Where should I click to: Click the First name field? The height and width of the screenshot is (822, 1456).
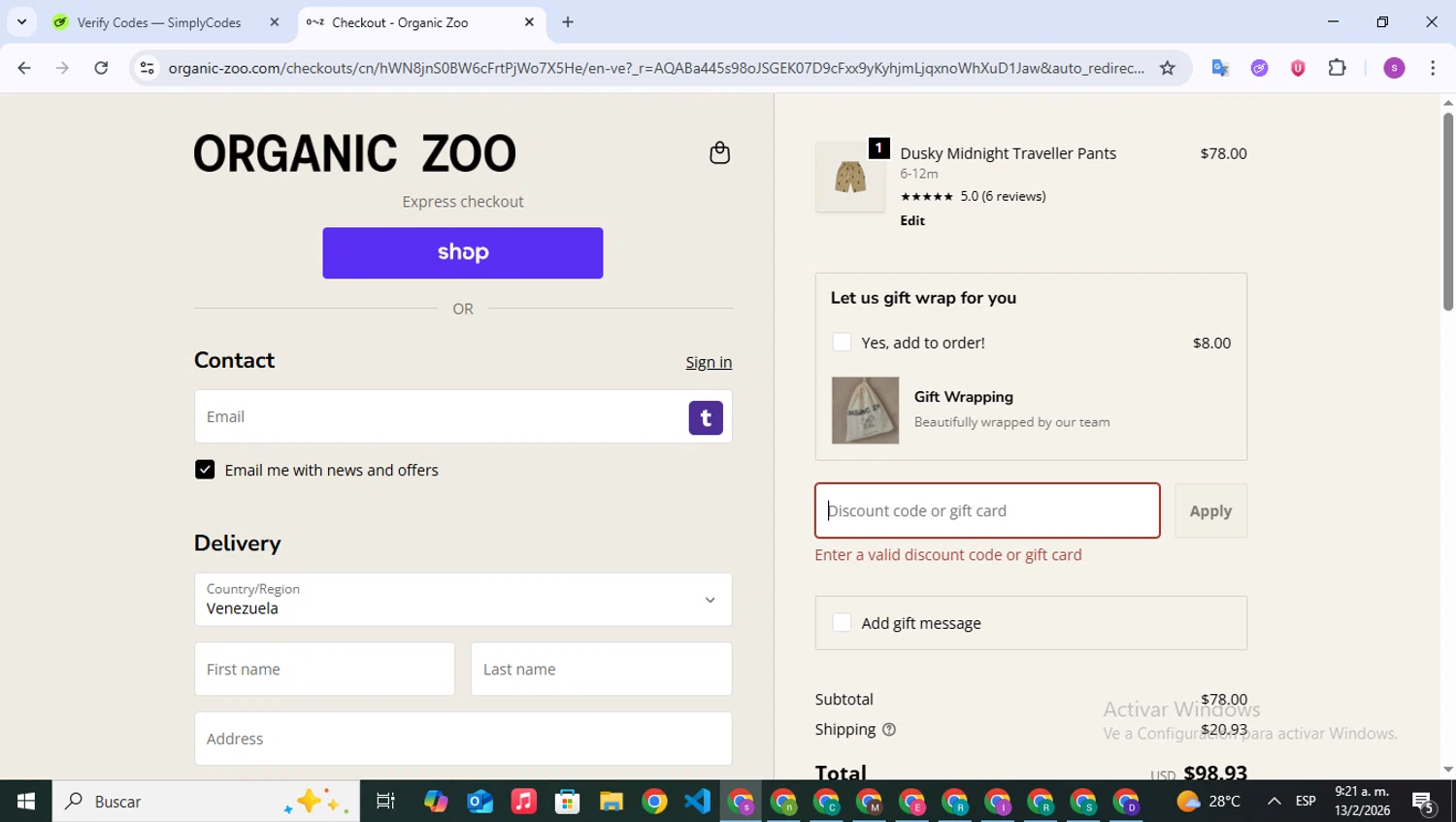pyautogui.click(x=324, y=670)
